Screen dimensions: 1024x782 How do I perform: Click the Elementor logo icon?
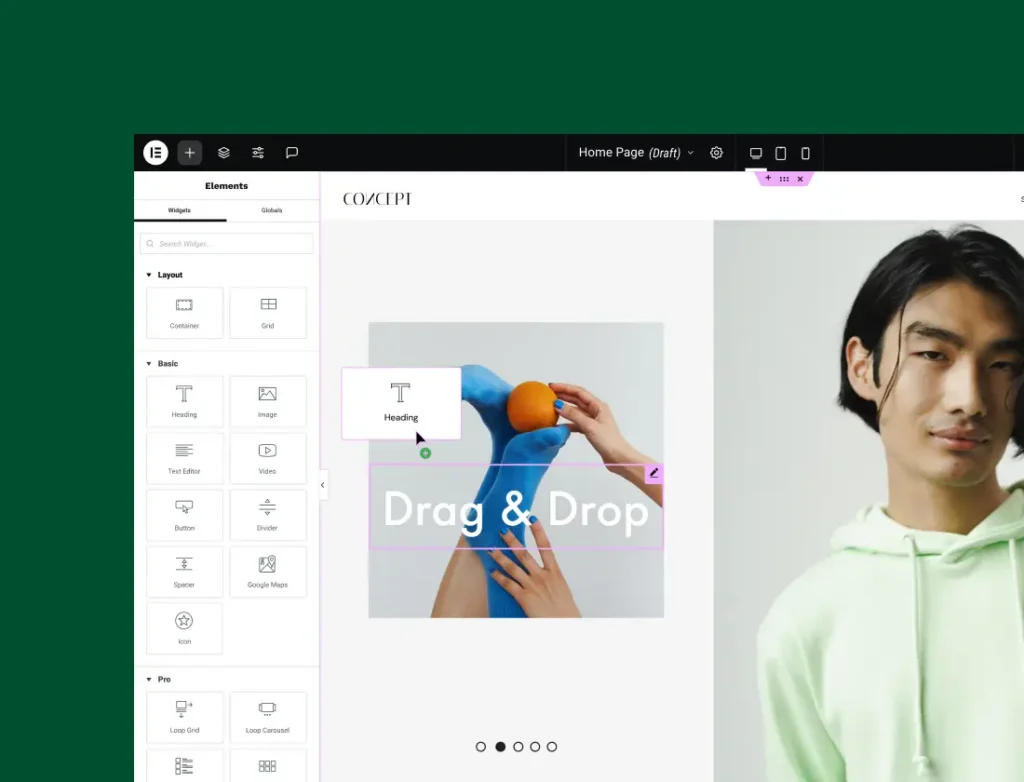155,153
